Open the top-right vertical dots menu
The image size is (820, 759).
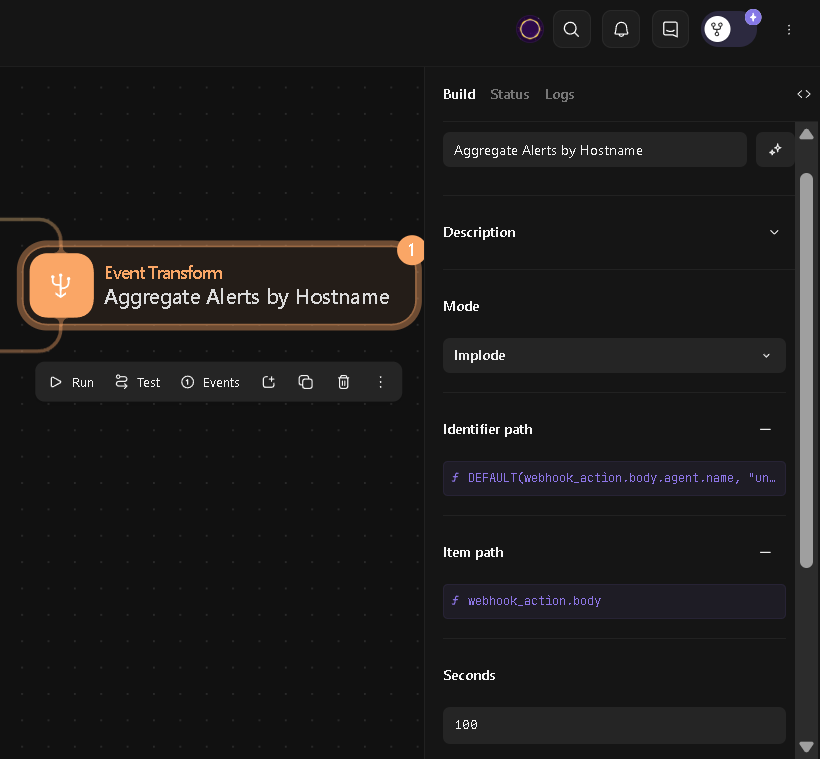(x=789, y=30)
